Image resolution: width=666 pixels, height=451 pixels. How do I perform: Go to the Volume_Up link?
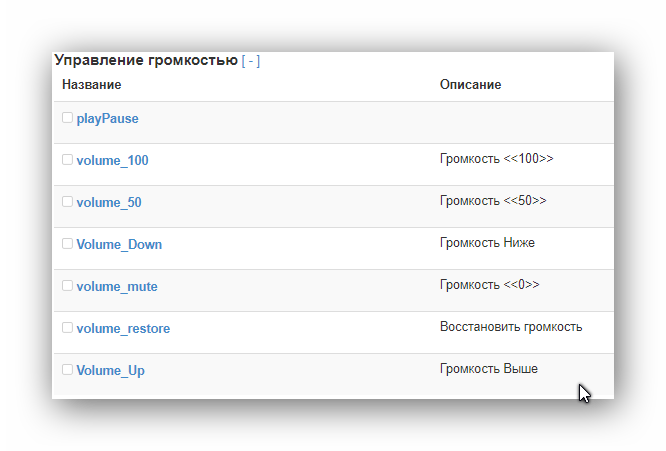(110, 371)
